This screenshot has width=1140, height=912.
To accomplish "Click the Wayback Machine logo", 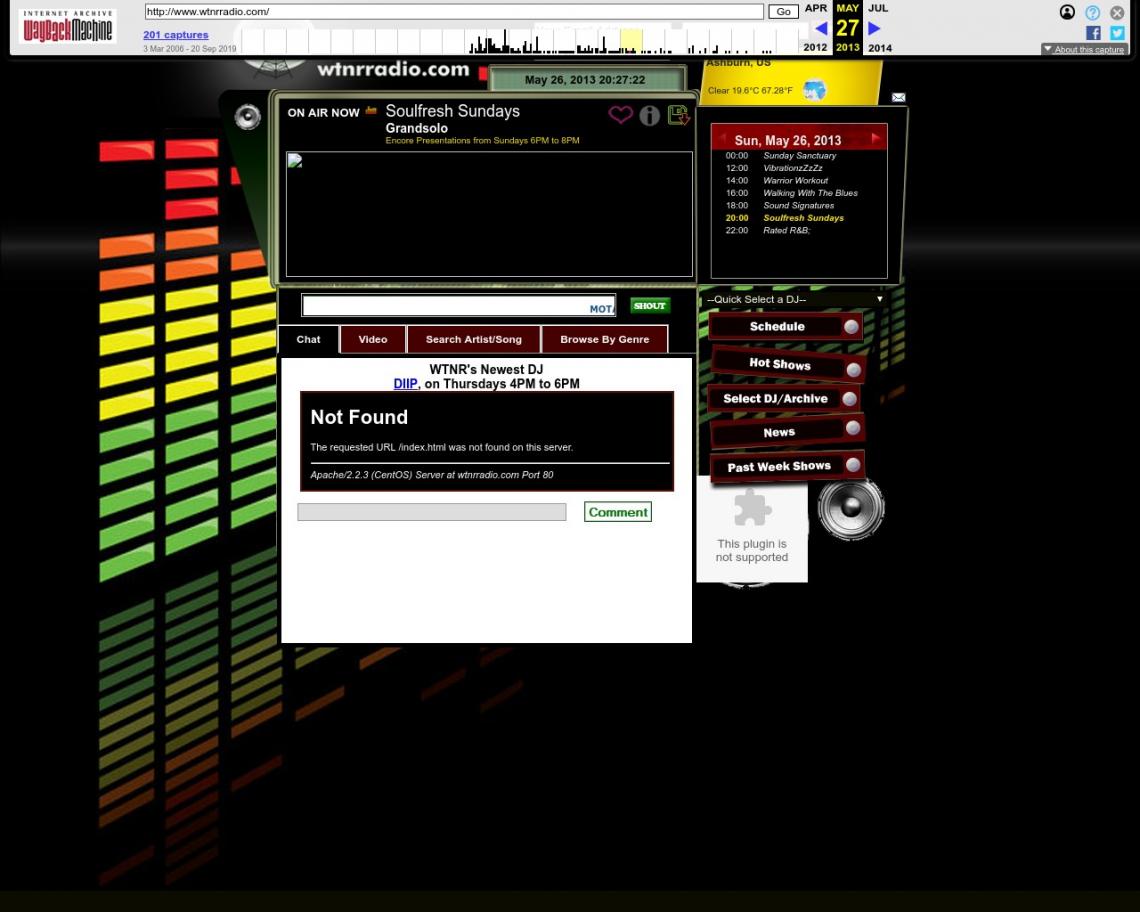I will (68, 26).
